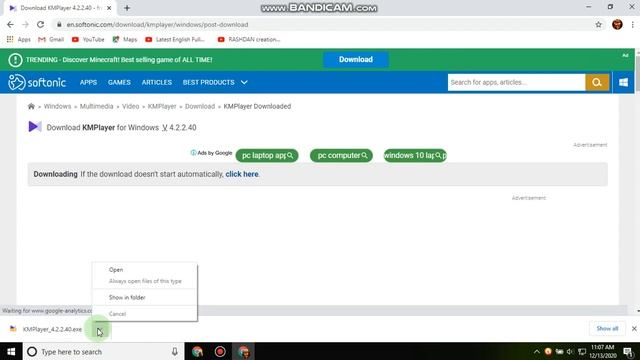Open the KMPlayer breadcrumb link
The image size is (640, 360).
[x=162, y=106]
